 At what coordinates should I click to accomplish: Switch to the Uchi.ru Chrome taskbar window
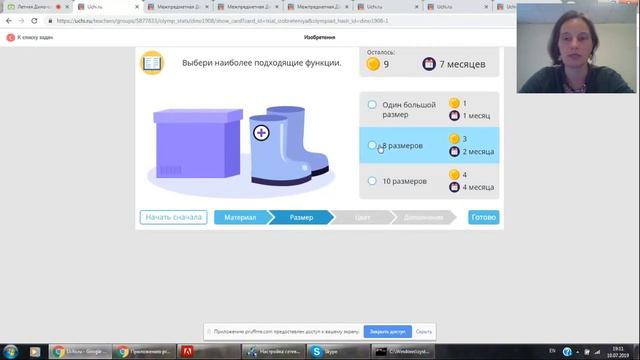pos(80,351)
